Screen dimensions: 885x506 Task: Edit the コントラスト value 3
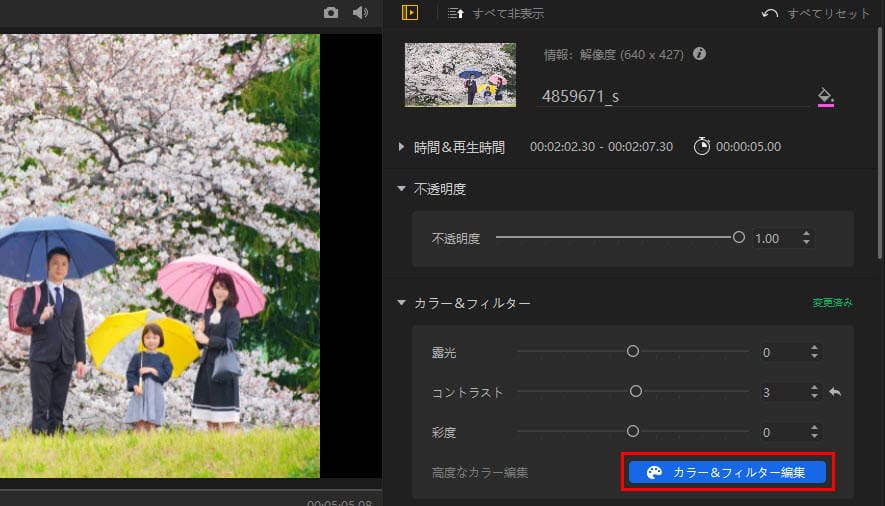click(x=783, y=392)
